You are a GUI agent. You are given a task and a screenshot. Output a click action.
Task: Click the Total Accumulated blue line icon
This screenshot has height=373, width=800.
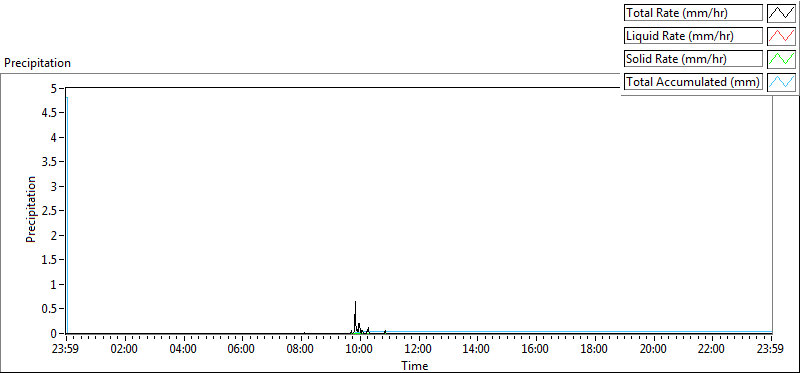tap(781, 82)
